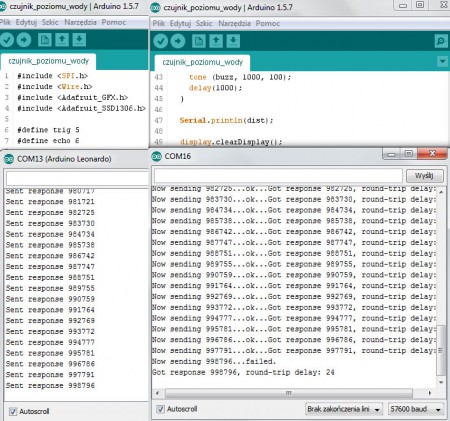Open the 57600 baud rate dropdown
Viewport: 450px width, 421px height.
click(x=416, y=409)
